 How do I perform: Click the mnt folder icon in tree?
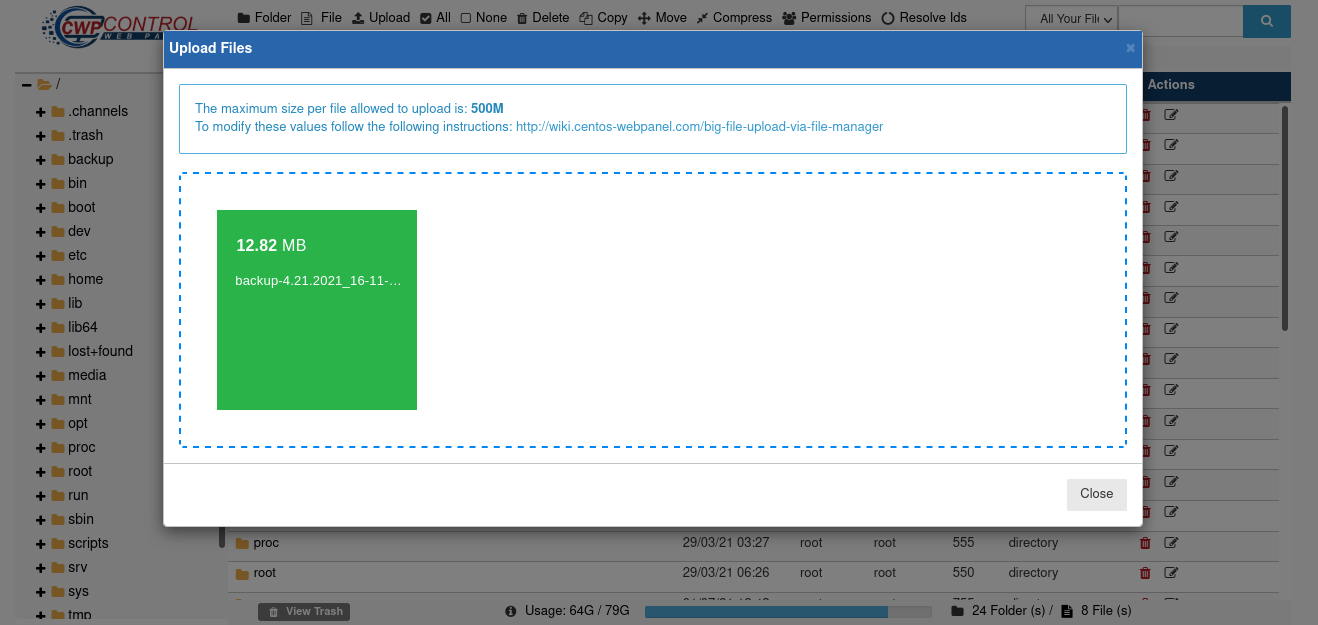click(x=58, y=400)
